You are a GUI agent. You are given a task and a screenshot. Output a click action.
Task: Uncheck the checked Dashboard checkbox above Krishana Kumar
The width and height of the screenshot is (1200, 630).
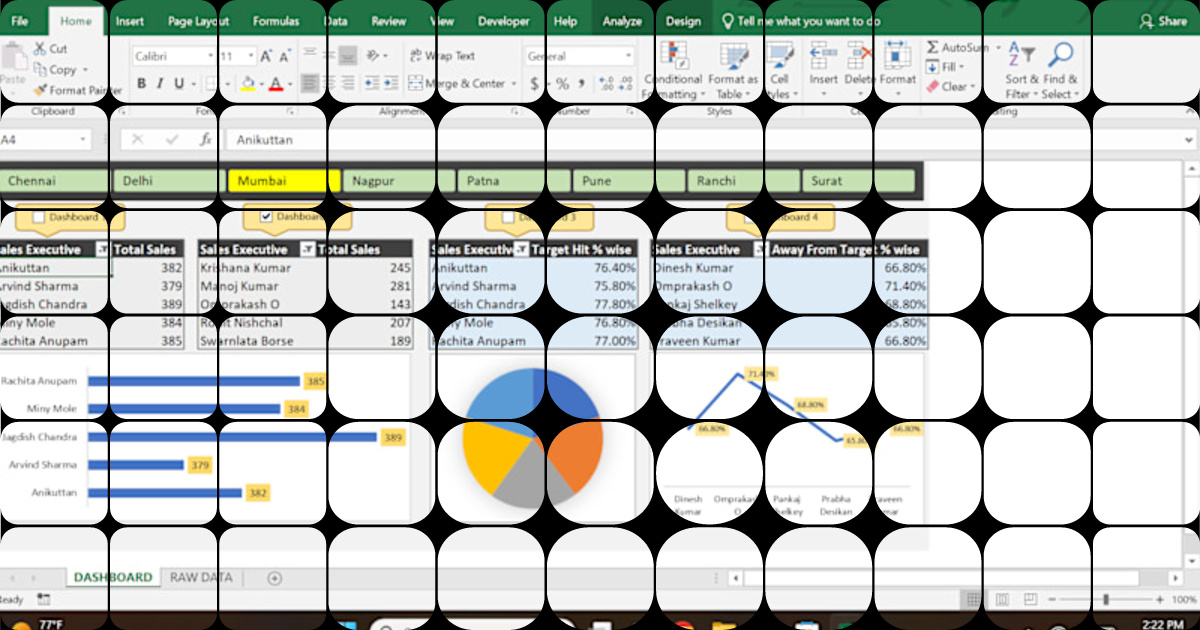point(266,217)
